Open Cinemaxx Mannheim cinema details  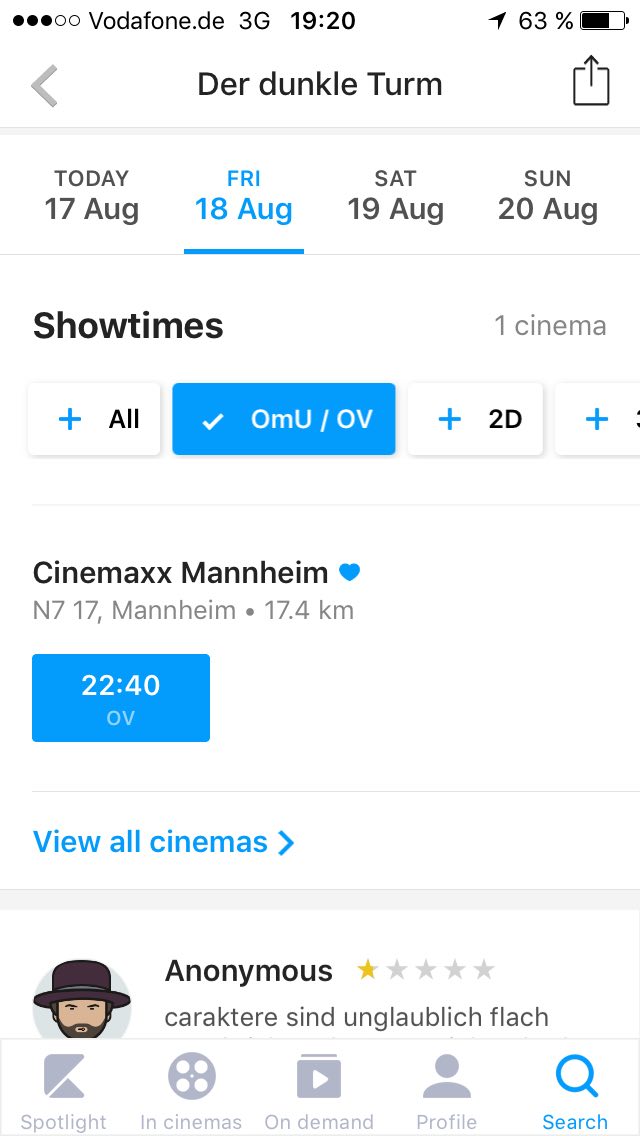(x=180, y=574)
